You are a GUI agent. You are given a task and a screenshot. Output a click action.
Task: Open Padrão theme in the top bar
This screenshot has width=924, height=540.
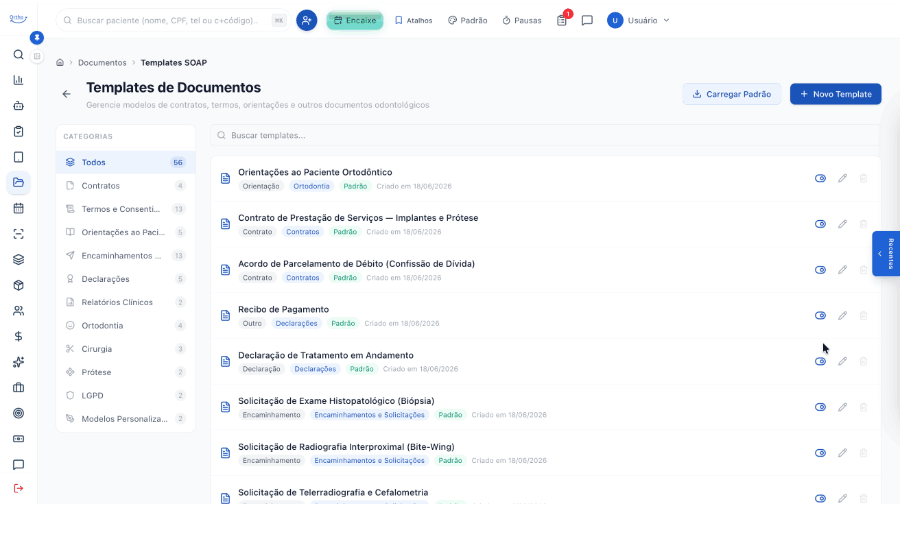467,20
